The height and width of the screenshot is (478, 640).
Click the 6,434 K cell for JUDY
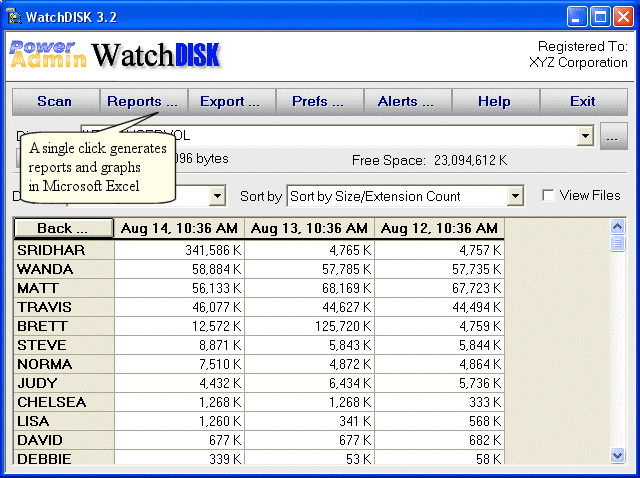coord(309,383)
